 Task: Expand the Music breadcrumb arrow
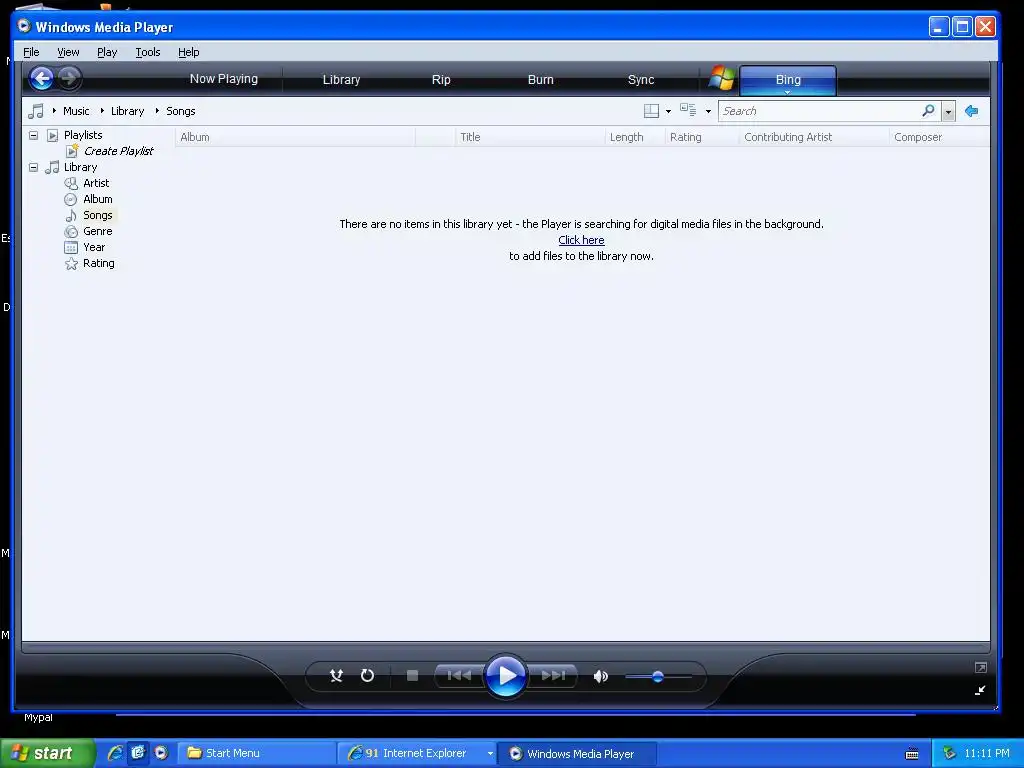[x=54, y=110]
